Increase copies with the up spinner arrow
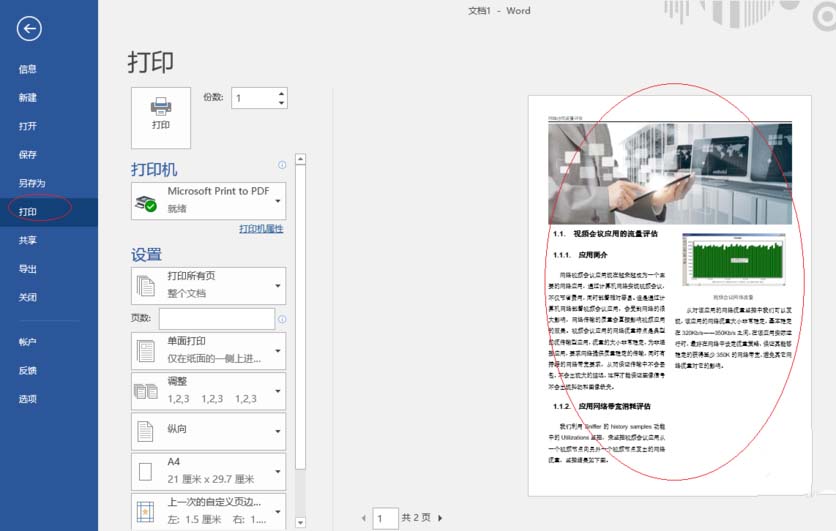 281,93
